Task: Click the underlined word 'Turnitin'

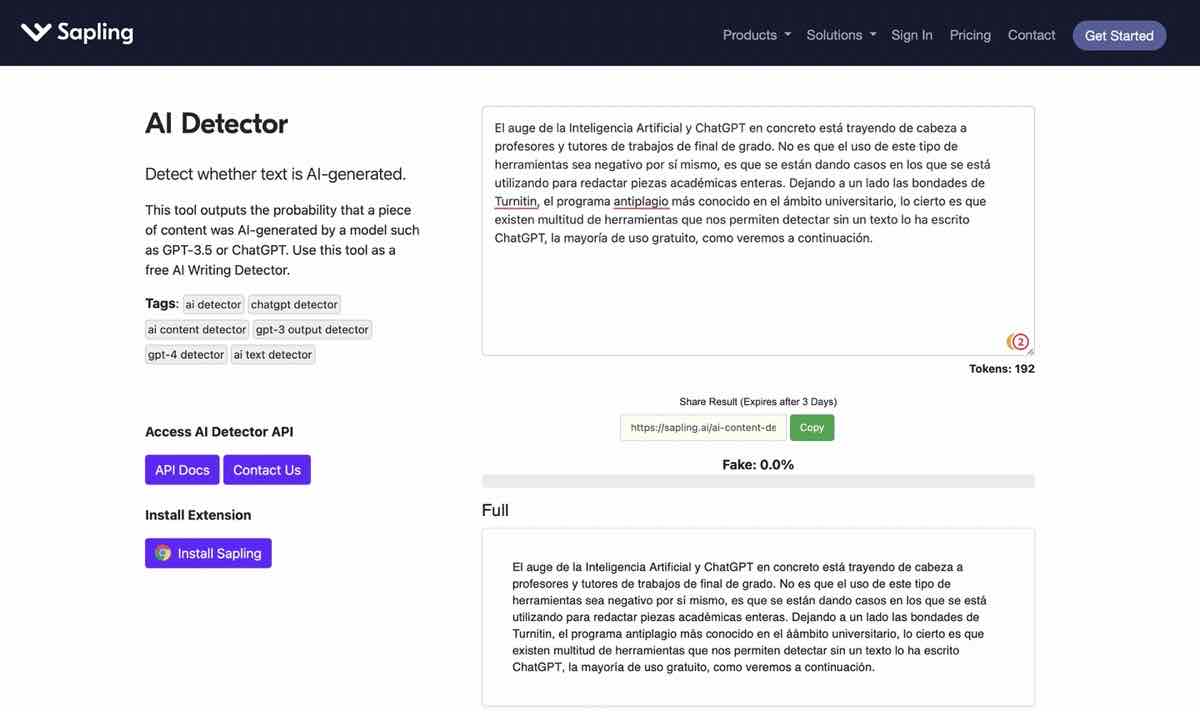Action: coord(516,201)
